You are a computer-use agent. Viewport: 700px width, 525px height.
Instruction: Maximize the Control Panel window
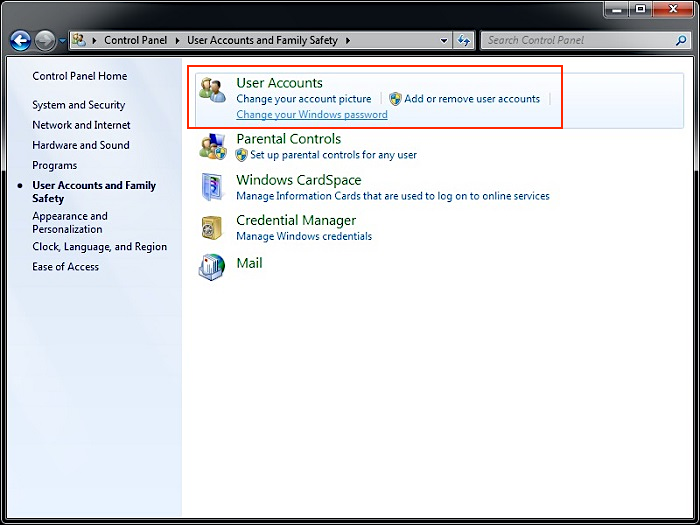pos(641,9)
